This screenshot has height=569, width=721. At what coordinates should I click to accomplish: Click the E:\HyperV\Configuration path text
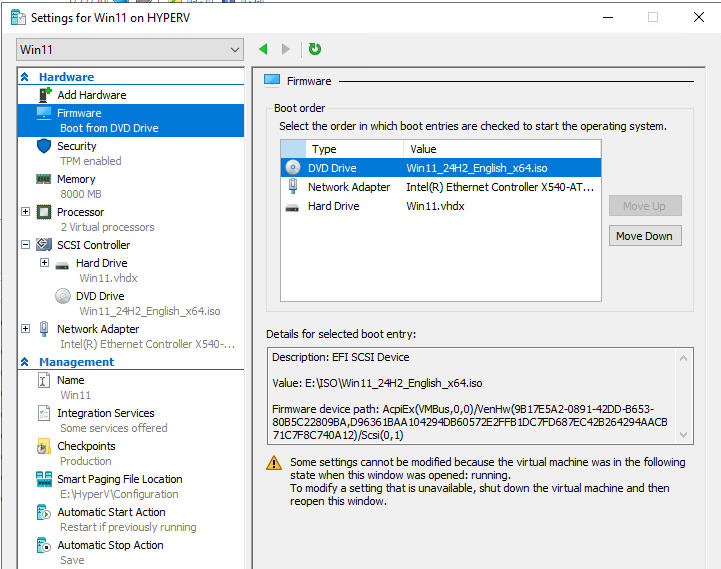click(120, 494)
